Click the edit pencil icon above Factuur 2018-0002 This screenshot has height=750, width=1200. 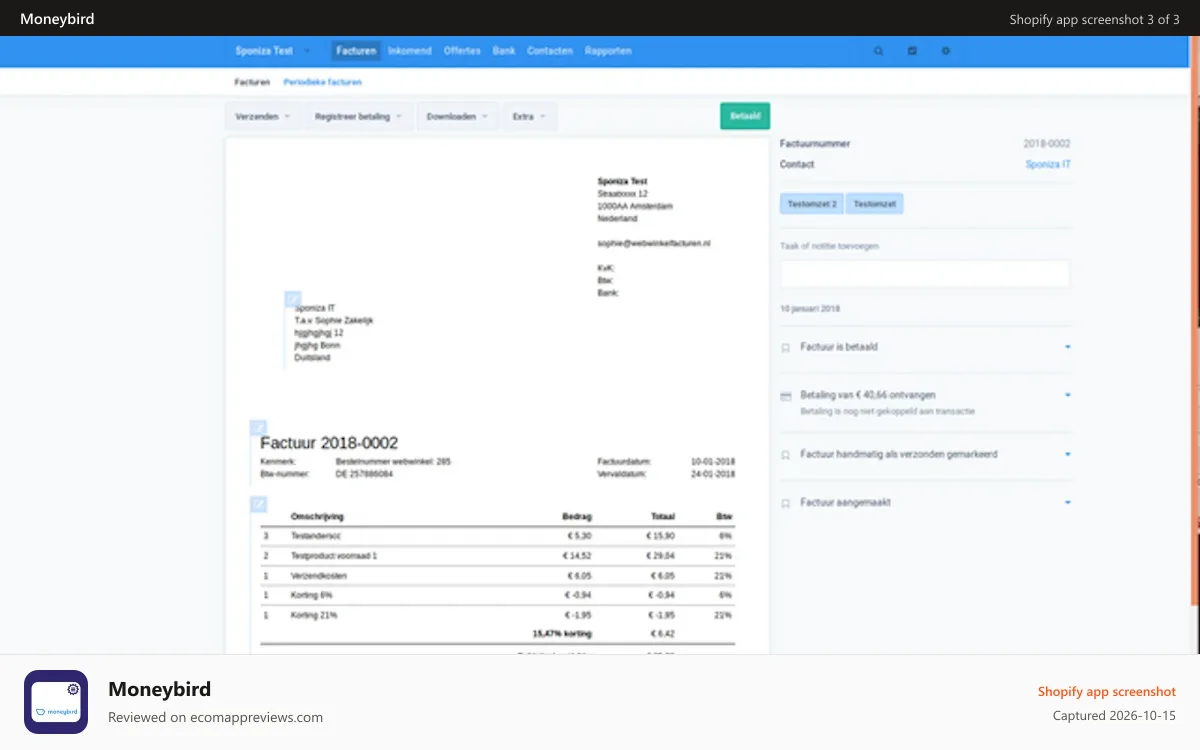(x=258, y=427)
